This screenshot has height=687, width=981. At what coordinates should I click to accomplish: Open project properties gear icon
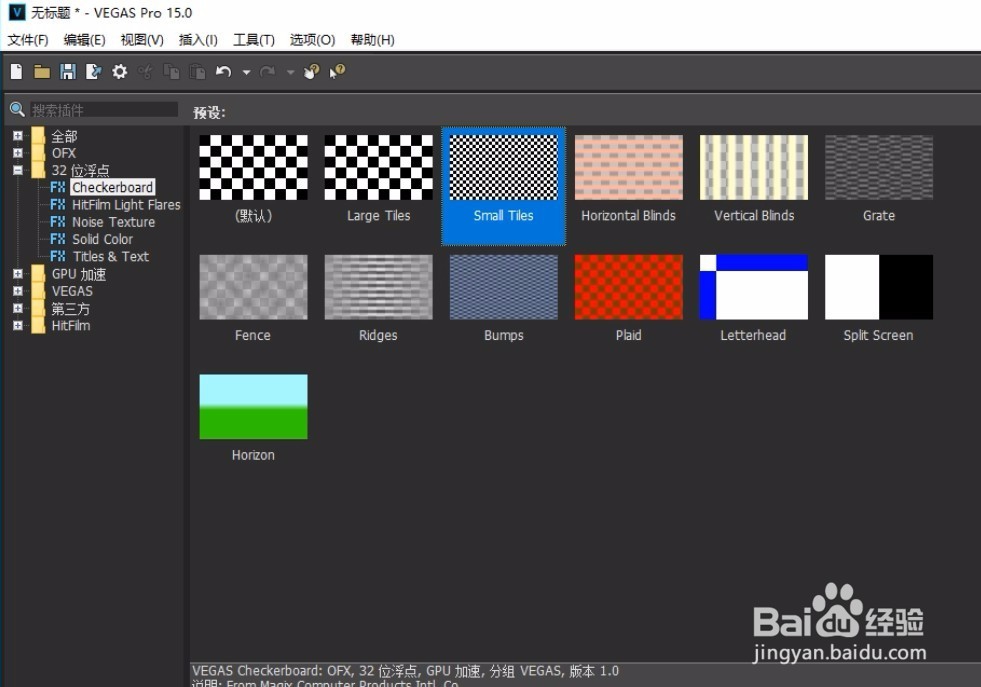tap(119, 72)
